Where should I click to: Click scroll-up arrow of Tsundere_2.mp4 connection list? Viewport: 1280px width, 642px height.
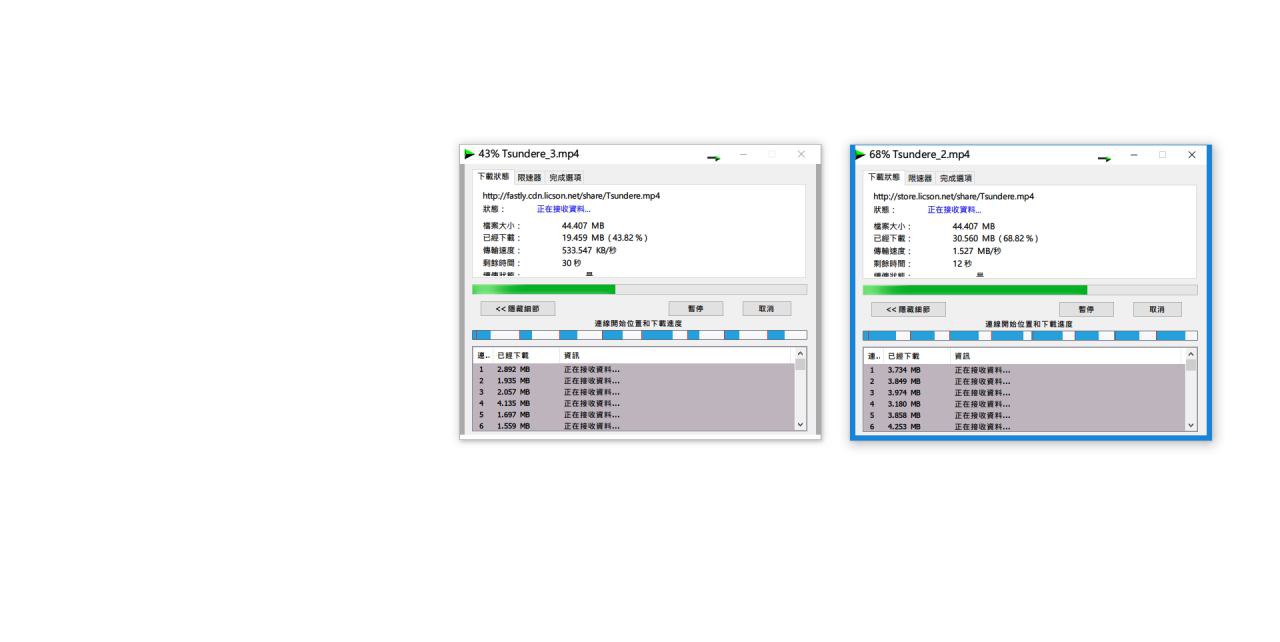pyautogui.click(x=1191, y=355)
